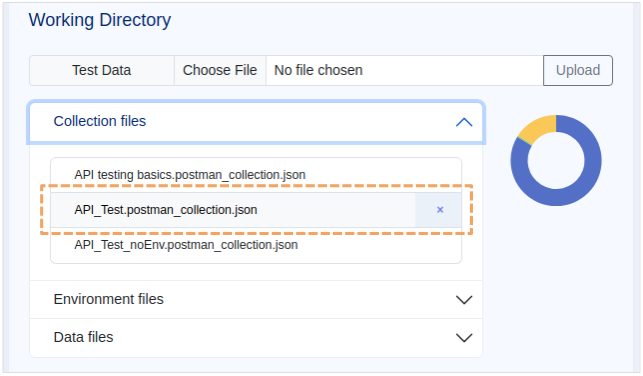Click the yellow segment of the donut chart
The height and width of the screenshot is (376, 643).
pyautogui.click(x=539, y=128)
